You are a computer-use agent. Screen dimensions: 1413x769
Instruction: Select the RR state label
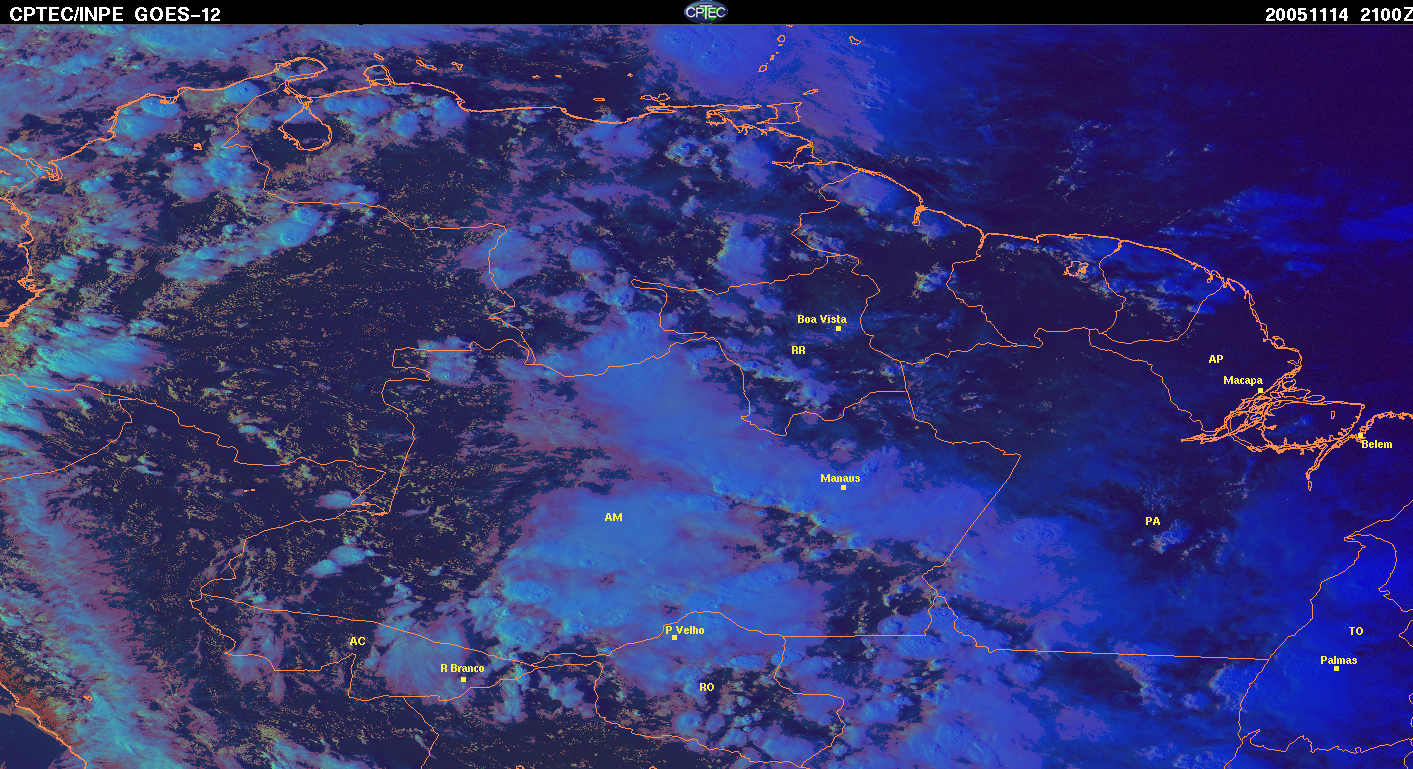click(798, 351)
